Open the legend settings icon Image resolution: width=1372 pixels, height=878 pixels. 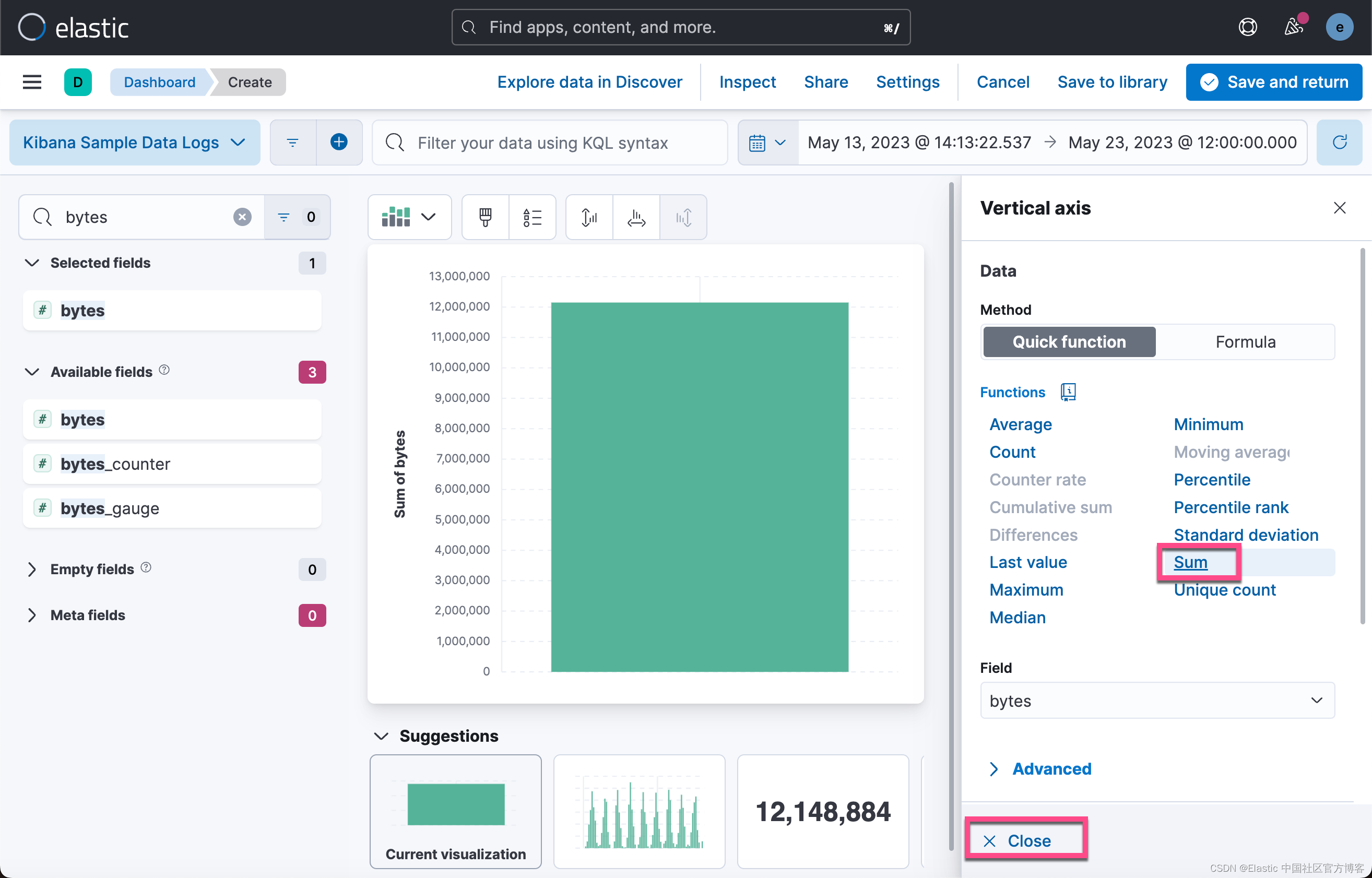(532, 217)
